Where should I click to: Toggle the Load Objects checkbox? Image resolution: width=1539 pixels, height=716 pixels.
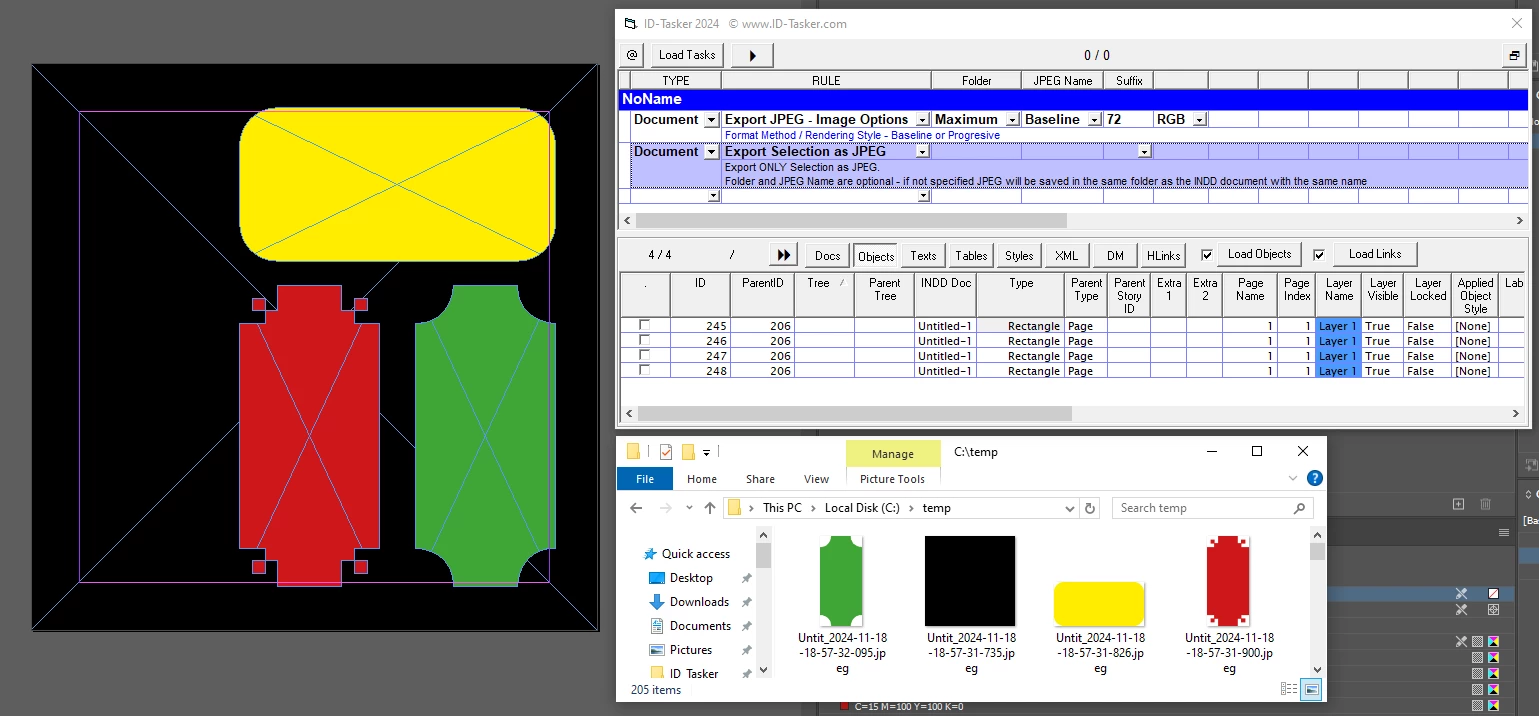1207,254
